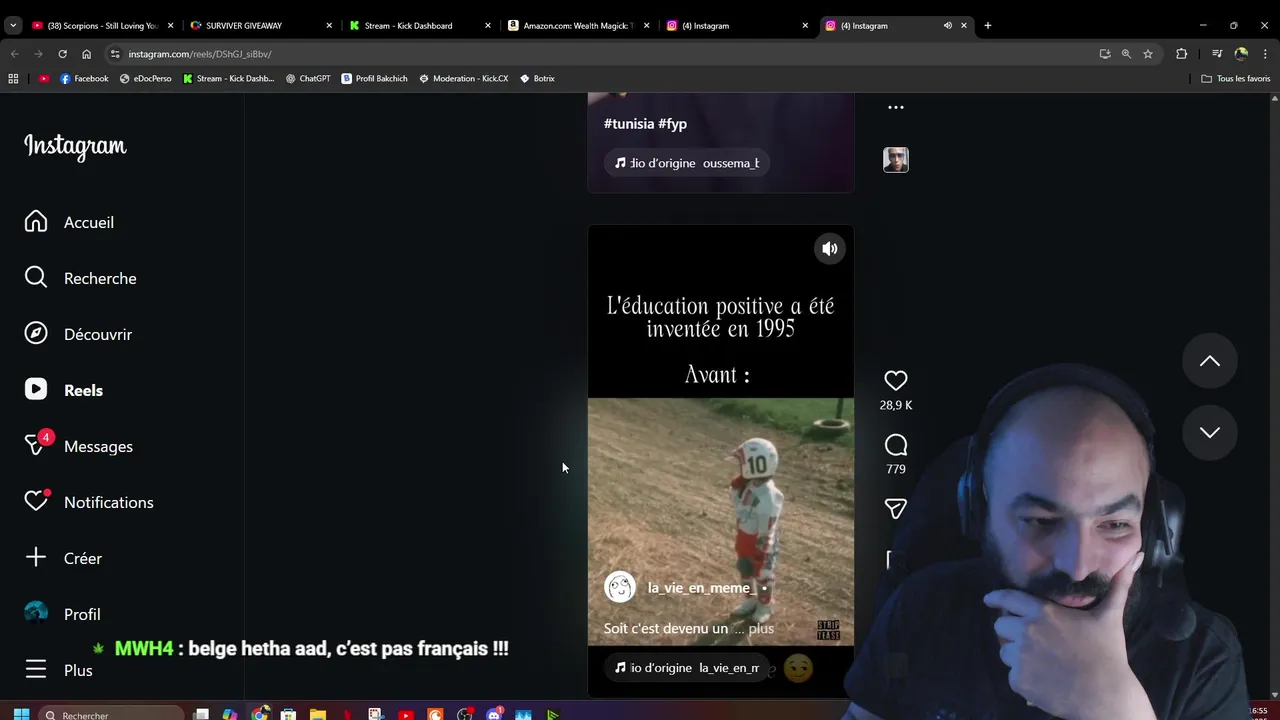Open media controls in Chrome toolbar
Image resolution: width=1280 pixels, height=720 pixels.
1217,54
